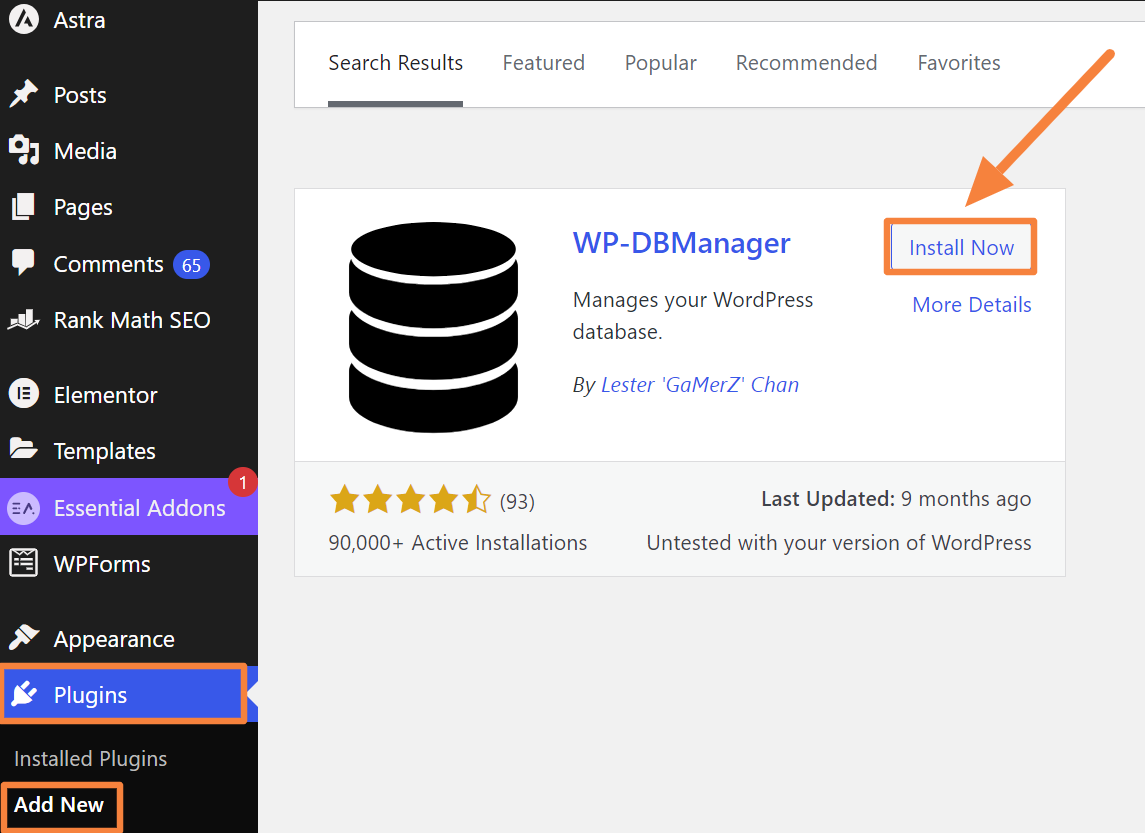Open the Installed Plugins submenu
Viewport: 1145px width, 833px height.
pyautogui.click(x=91, y=759)
